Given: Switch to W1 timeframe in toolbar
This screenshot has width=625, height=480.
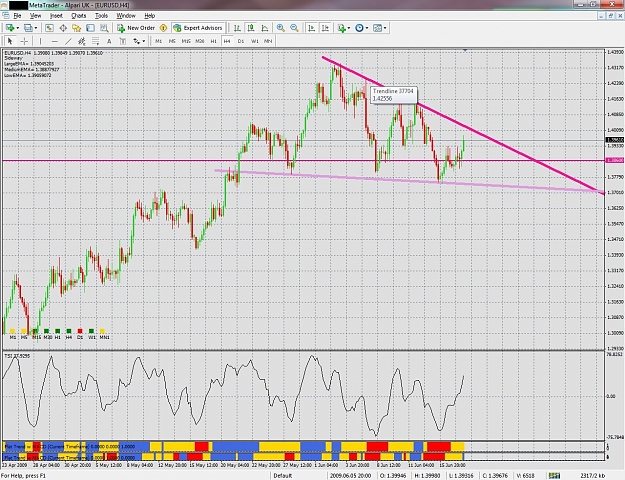Looking at the screenshot, I should (x=254, y=41).
